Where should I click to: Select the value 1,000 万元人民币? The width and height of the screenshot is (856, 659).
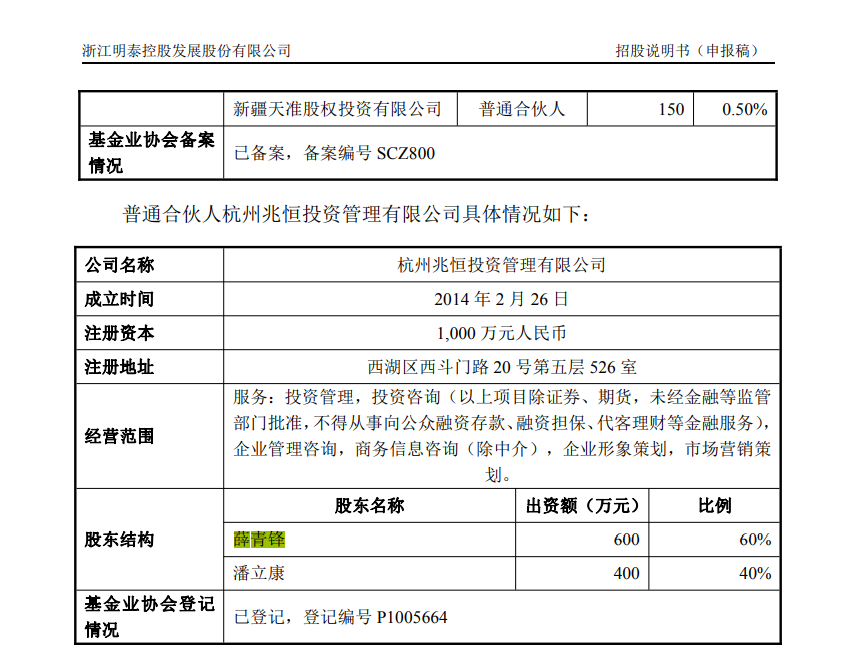(501, 333)
